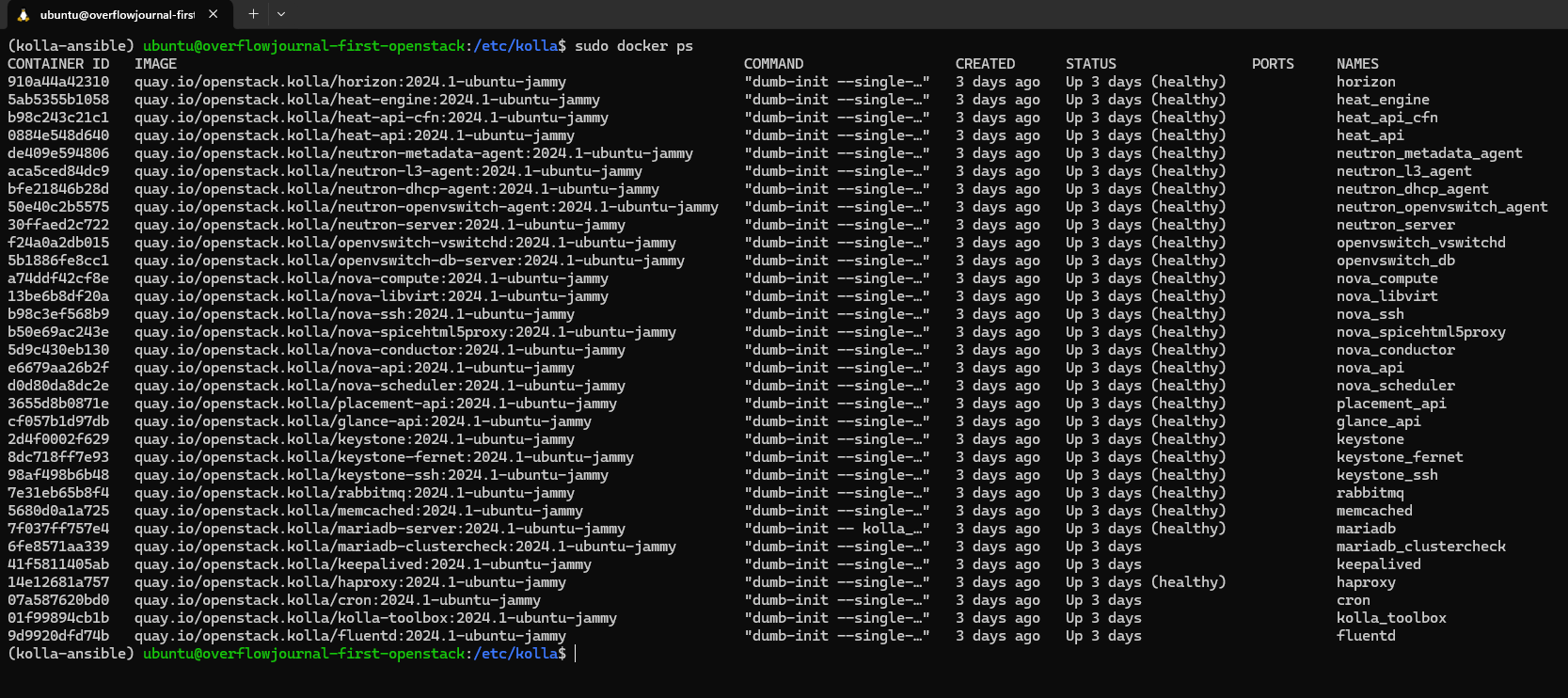Image resolution: width=1568 pixels, height=698 pixels.
Task: Click the glance_api container name
Action: click(x=1379, y=421)
